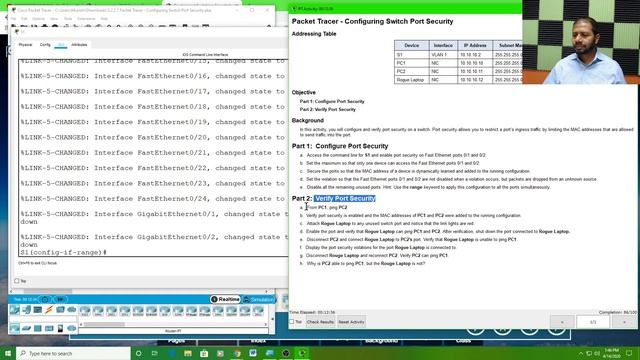Select the Network Devices category icon

15,310
